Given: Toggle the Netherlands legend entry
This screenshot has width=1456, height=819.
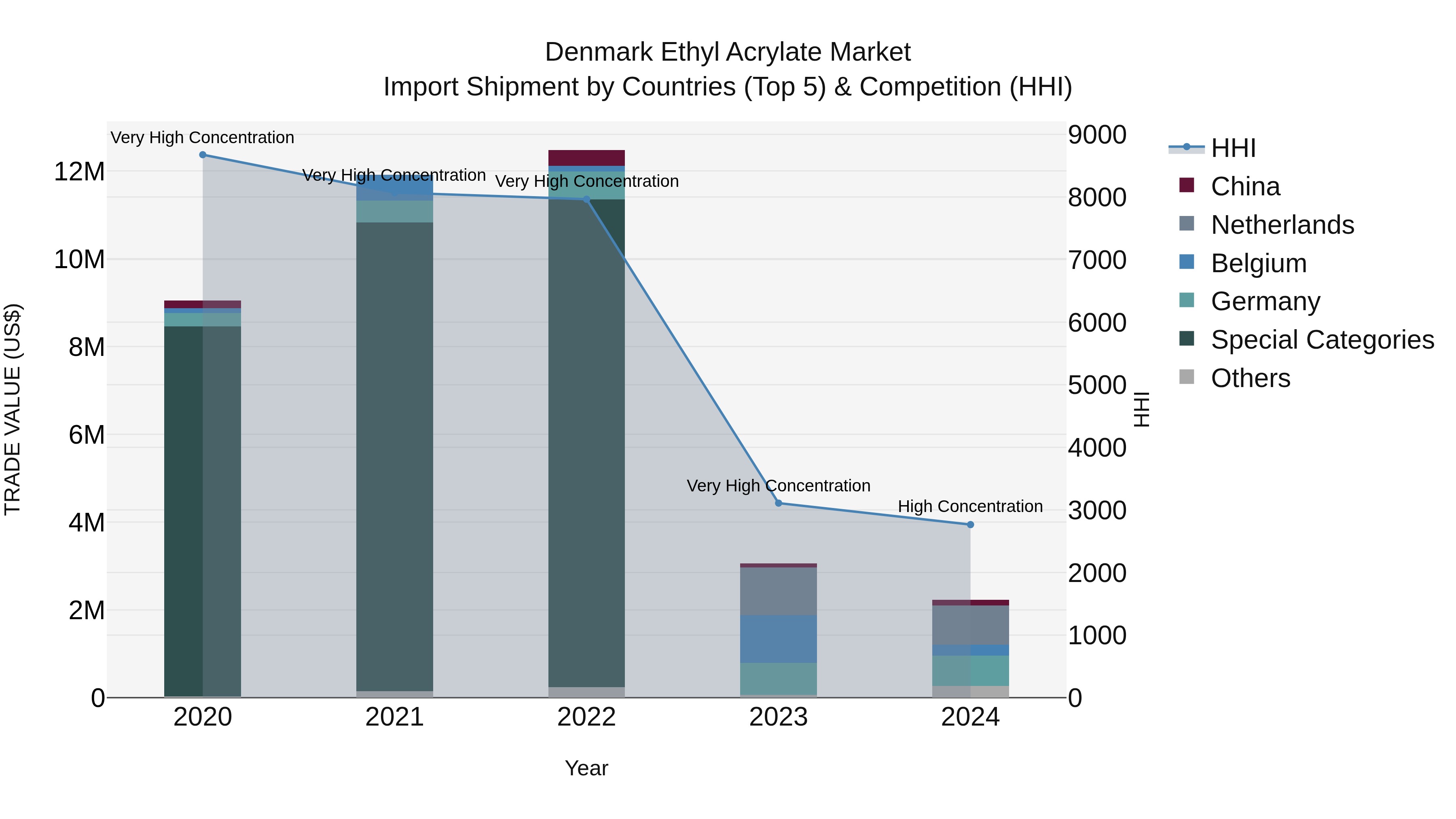Looking at the screenshot, I should click(1267, 224).
